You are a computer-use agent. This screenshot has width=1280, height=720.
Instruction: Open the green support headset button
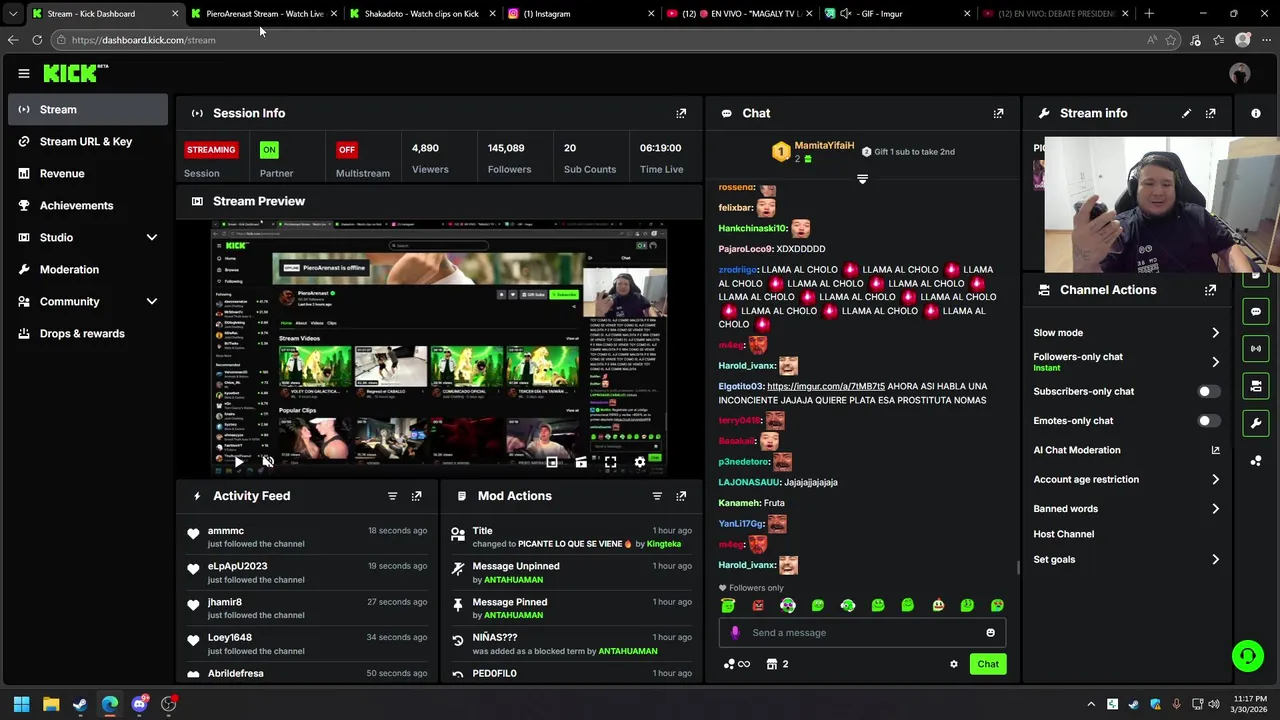pos(1248,656)
